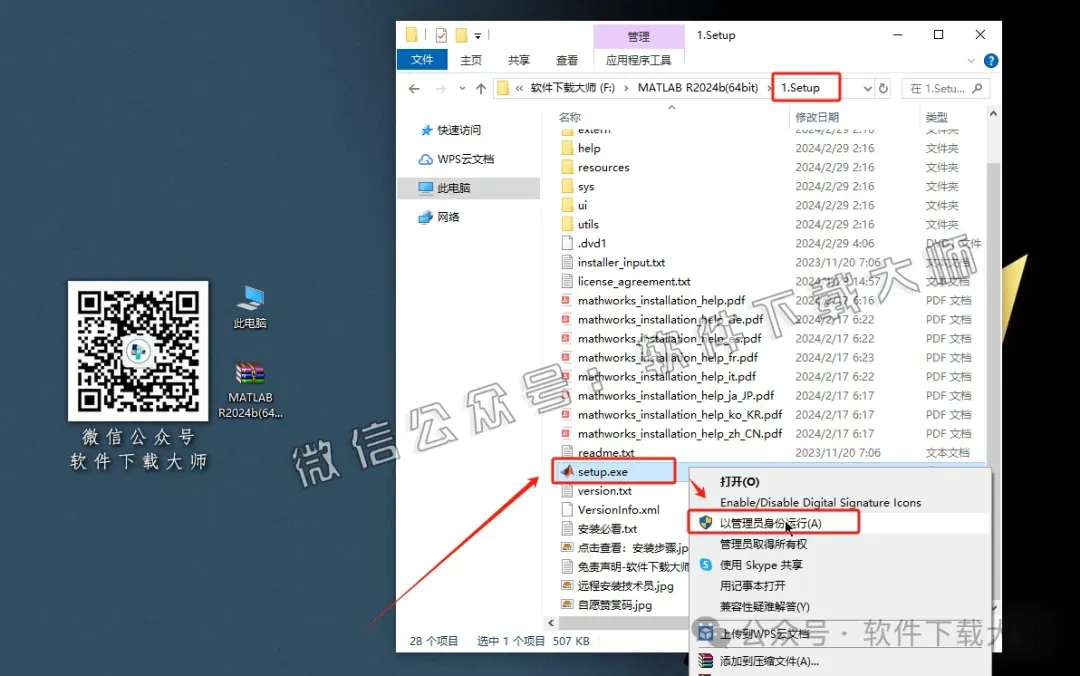Viewport: 1080px width, 676px height.
Task: Choose Enable/Disable Digital Signature Icons
Action: pyautogui.click(x=820, y=502)
